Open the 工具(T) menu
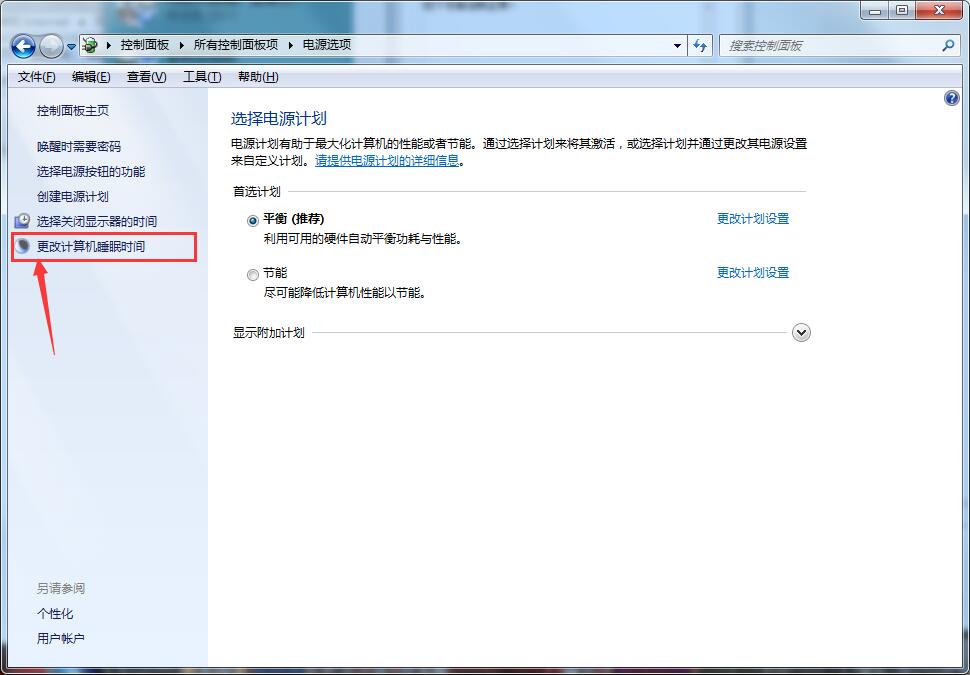The height and width of the screenshot is (675, 970). (x=202, y=77)
